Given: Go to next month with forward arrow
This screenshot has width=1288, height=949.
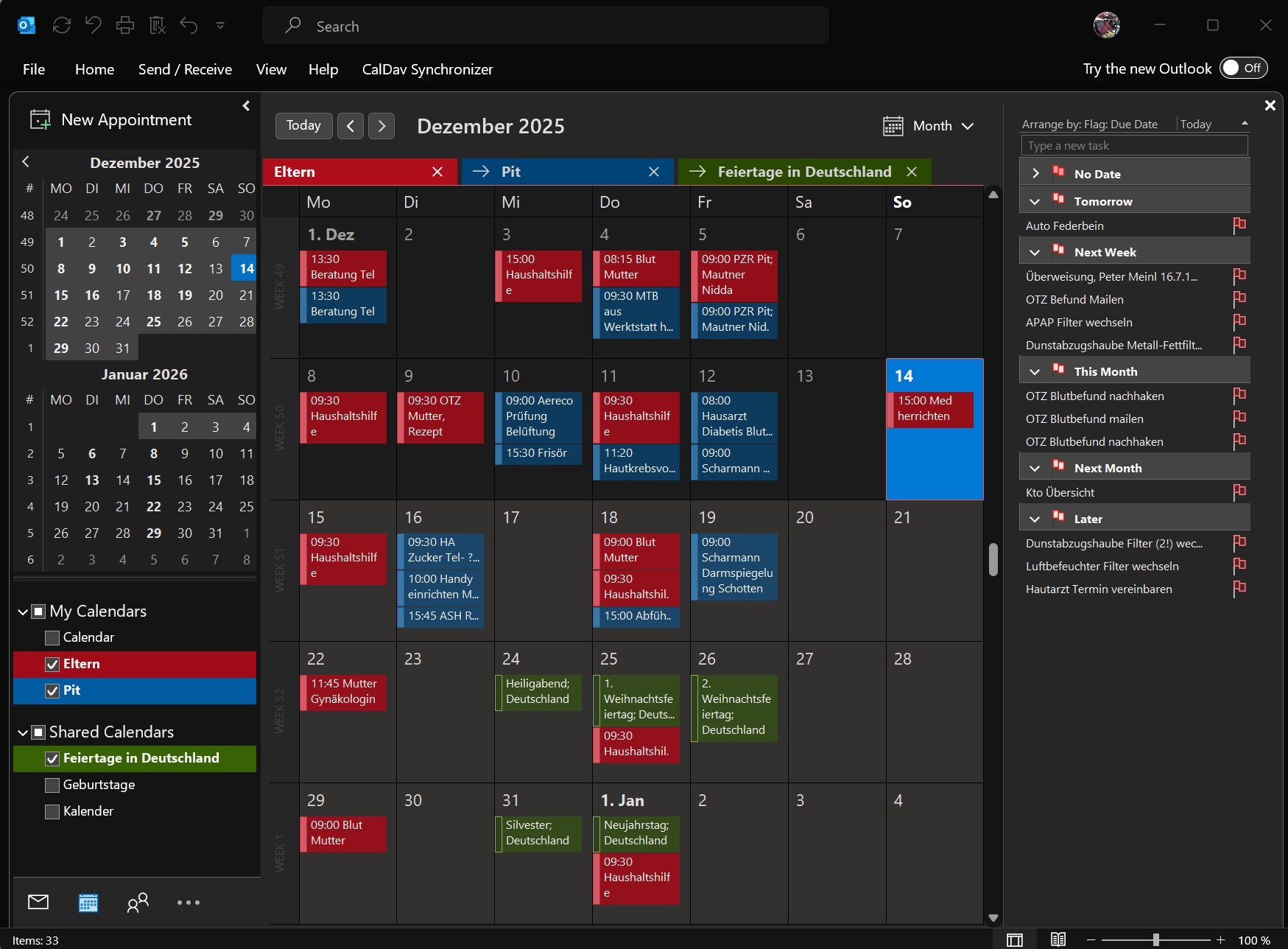Looking at the screenshot, I should pos(381,126).
